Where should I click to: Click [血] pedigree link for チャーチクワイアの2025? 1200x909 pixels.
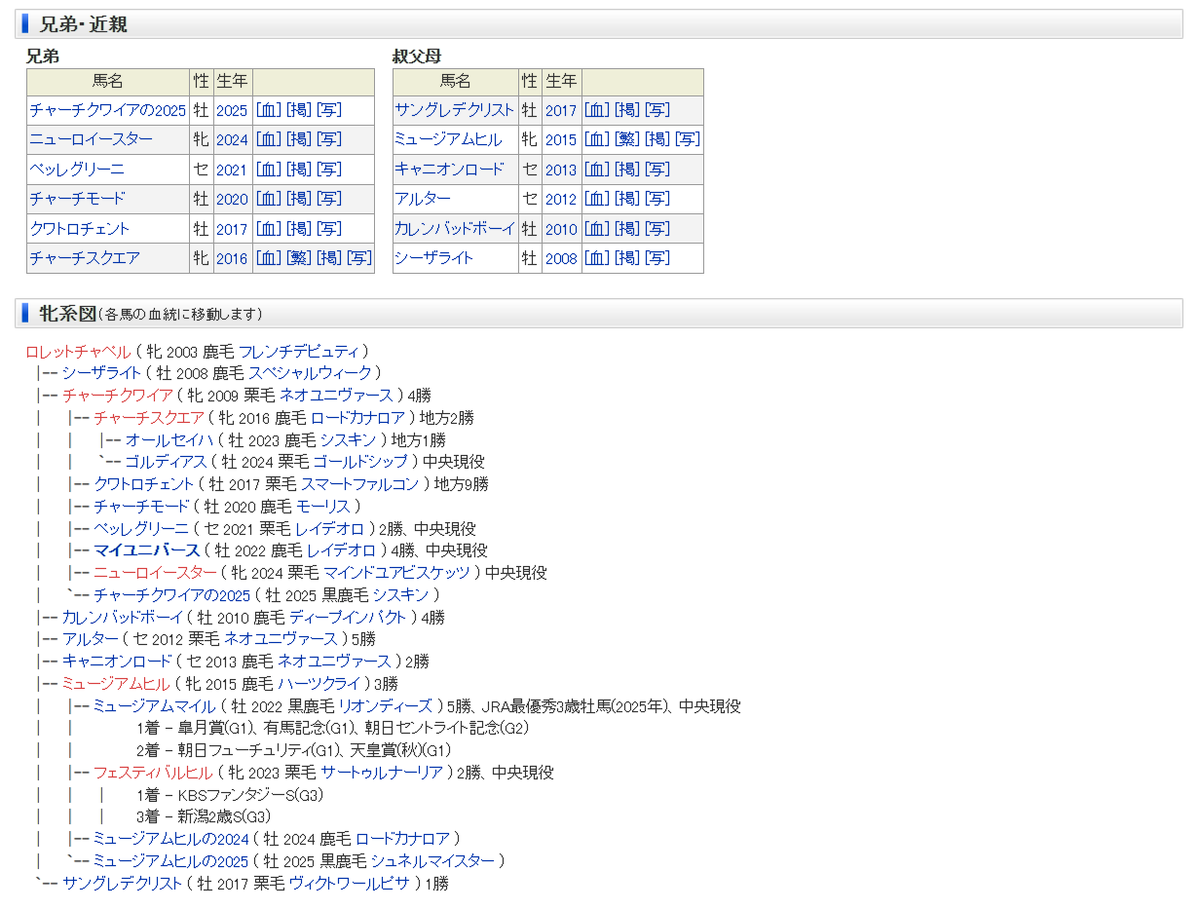pos(268,110)
